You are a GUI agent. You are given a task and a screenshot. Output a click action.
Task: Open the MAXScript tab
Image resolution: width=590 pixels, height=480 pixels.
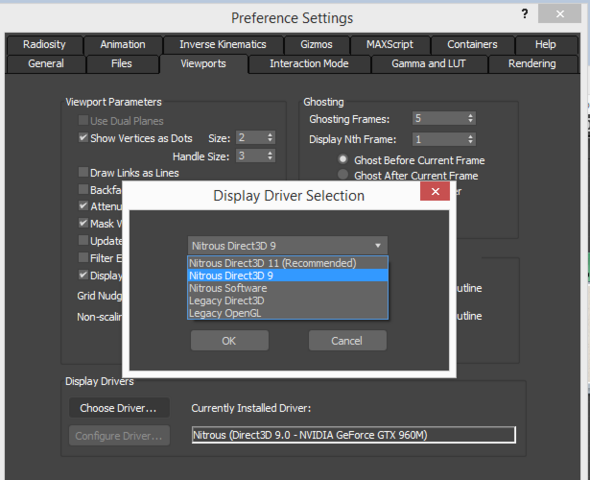(x=390, y=44)
